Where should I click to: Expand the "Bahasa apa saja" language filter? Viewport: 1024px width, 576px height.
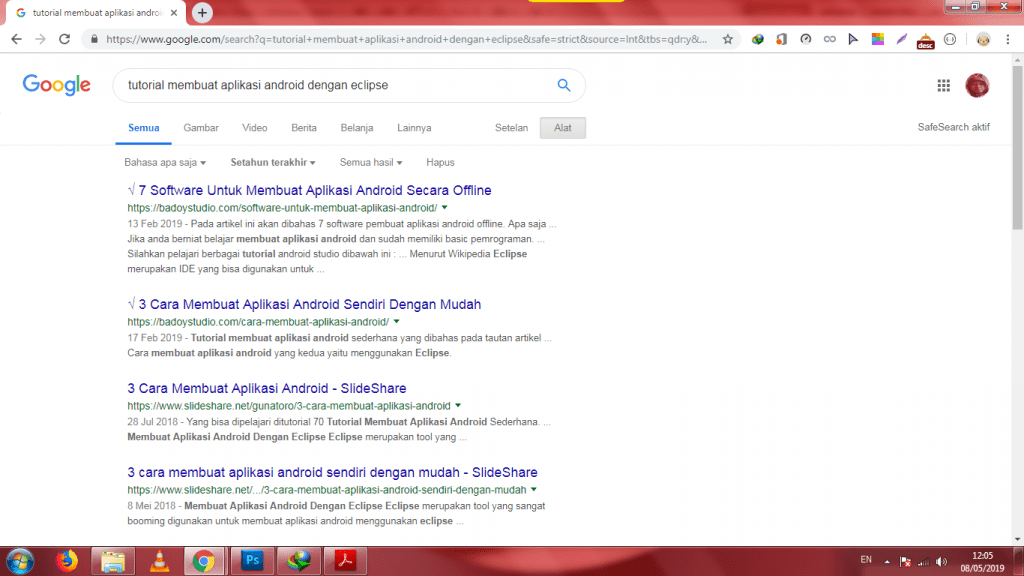pyautogui.click(x=165, y=163)
